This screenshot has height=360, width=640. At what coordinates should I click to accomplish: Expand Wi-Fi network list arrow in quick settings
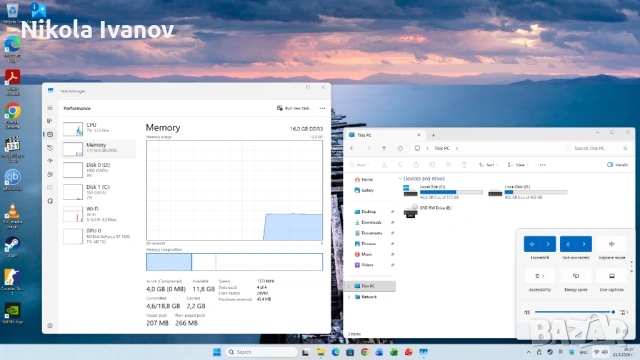click(x=548, y=244)
